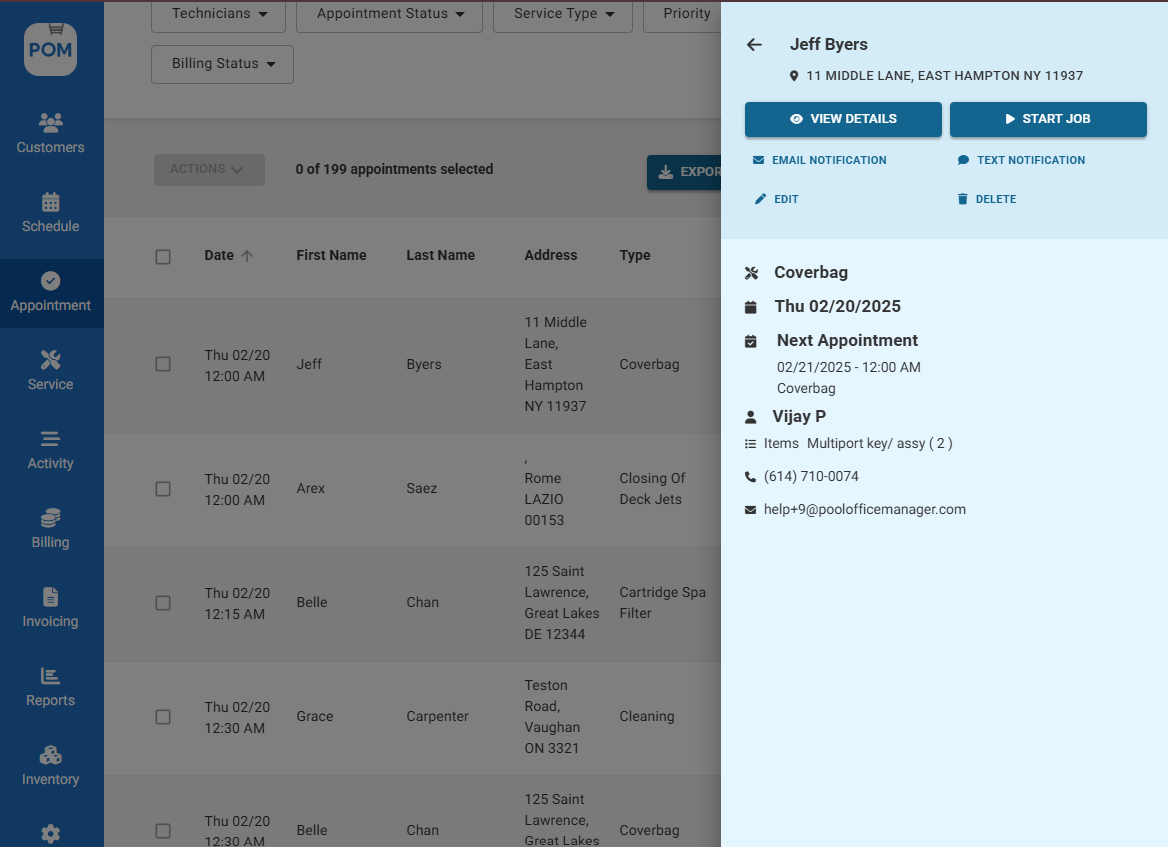Image resolution: width=1168 pixels, height=847 pixels.
Task: Select the Appointment sidebar item
Action: point(50,293)
